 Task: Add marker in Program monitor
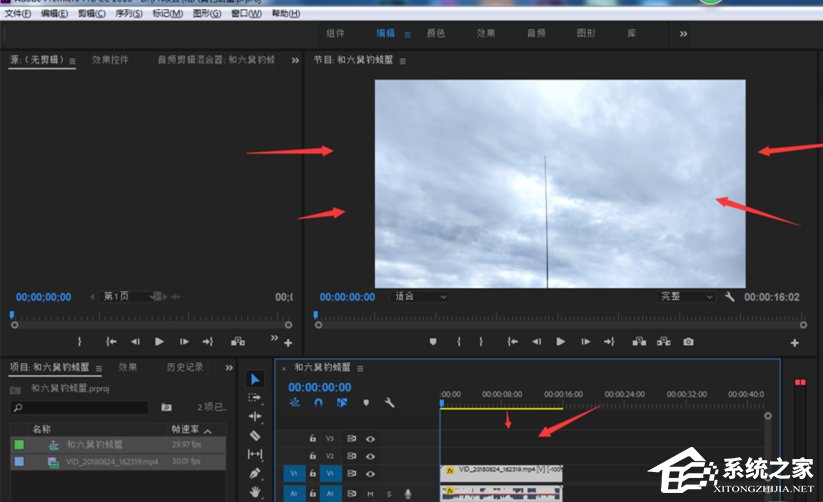tap(433, 342)
